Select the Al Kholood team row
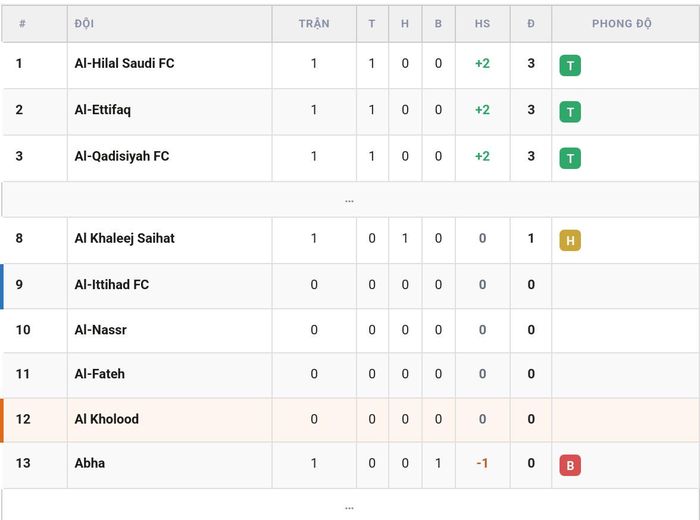 pyautogui.click(x=351, y=420)
